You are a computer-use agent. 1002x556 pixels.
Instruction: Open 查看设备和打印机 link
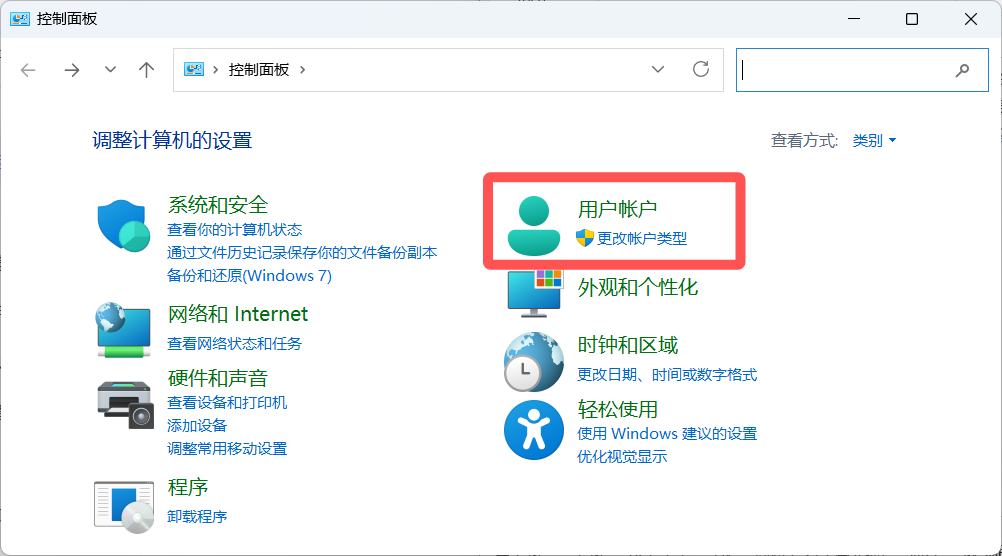pos(227,403)
